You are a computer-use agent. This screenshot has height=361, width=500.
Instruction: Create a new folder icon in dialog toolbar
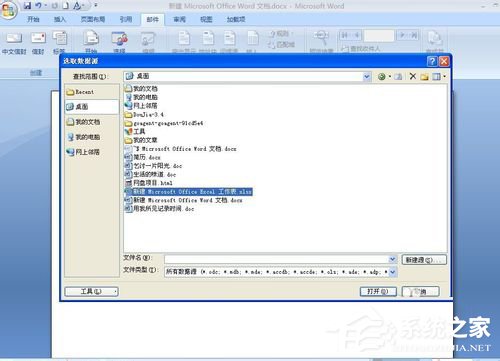pyautogui.click(x=424, y=77)
